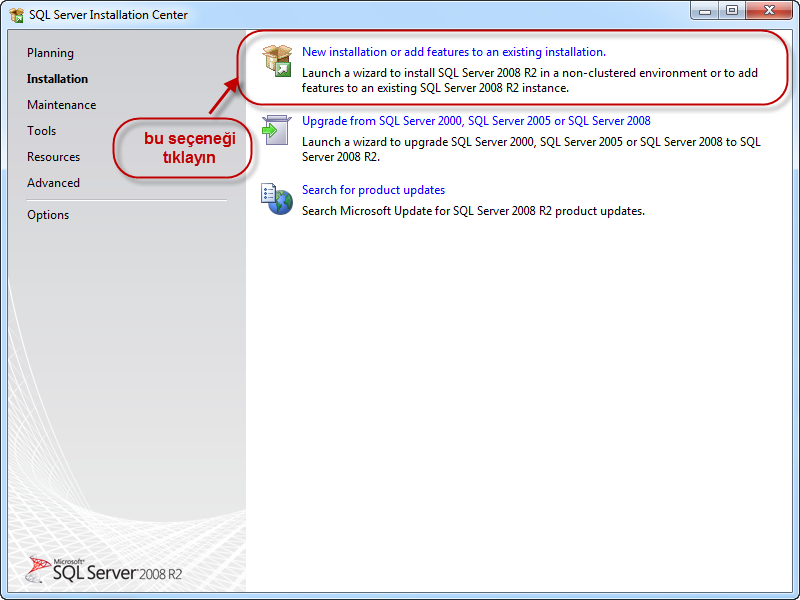Click the Upgrade from SQL Server icon

(x=276, y=130)
